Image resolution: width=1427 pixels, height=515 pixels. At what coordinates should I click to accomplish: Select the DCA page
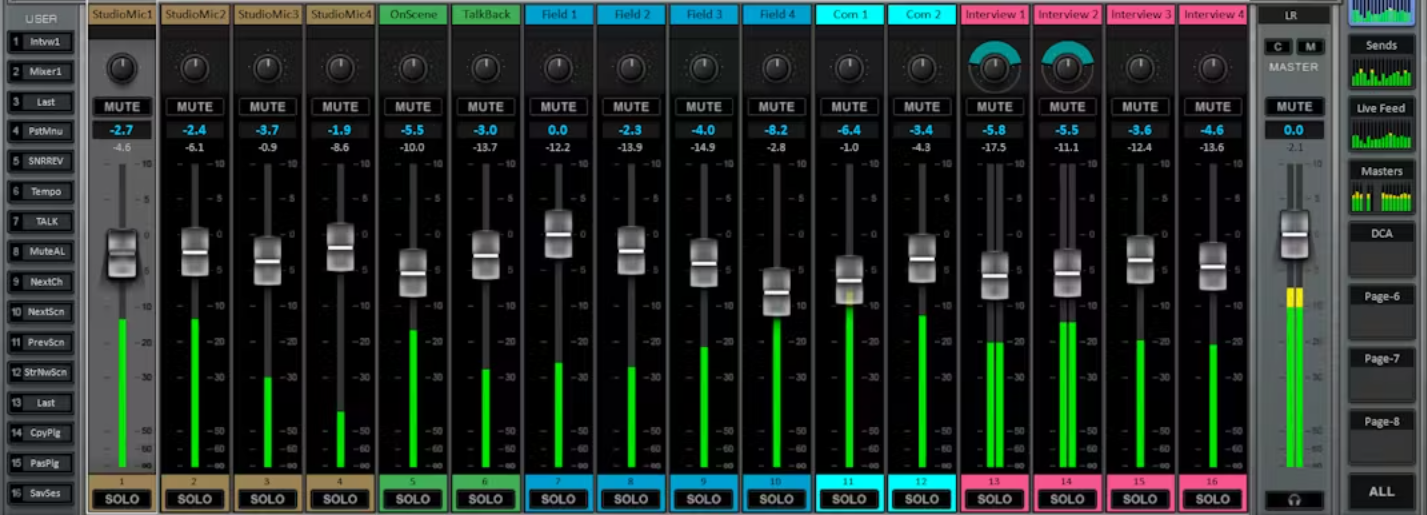point(1381,250)
